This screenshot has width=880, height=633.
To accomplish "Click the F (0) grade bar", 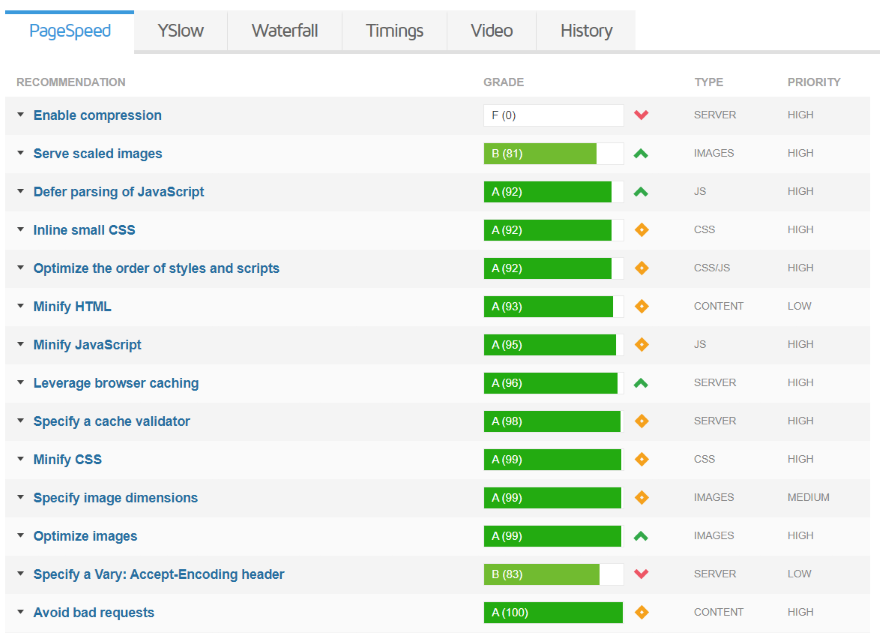I will pos(553,115).
